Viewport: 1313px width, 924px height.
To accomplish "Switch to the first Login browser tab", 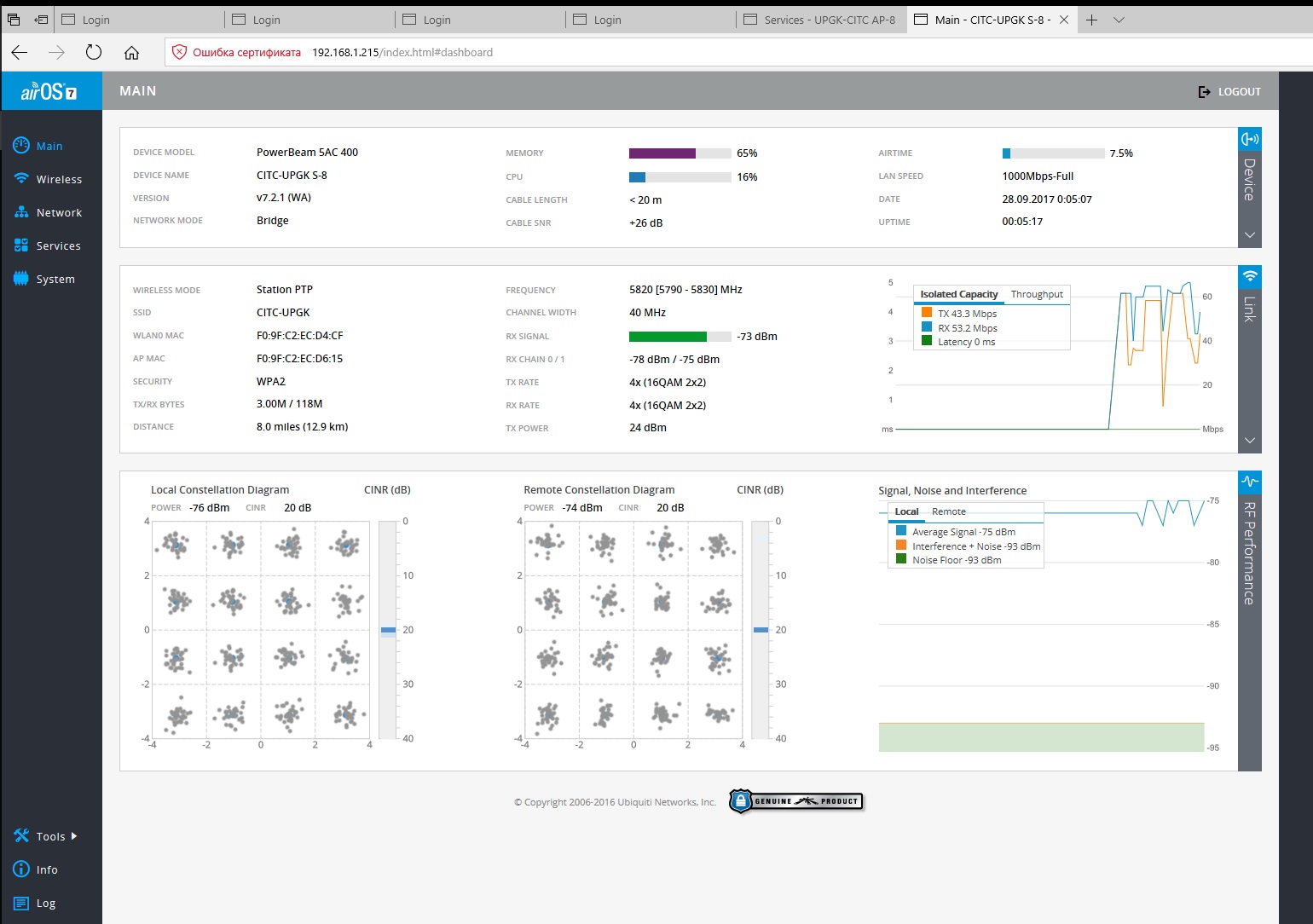I will 139,20.
